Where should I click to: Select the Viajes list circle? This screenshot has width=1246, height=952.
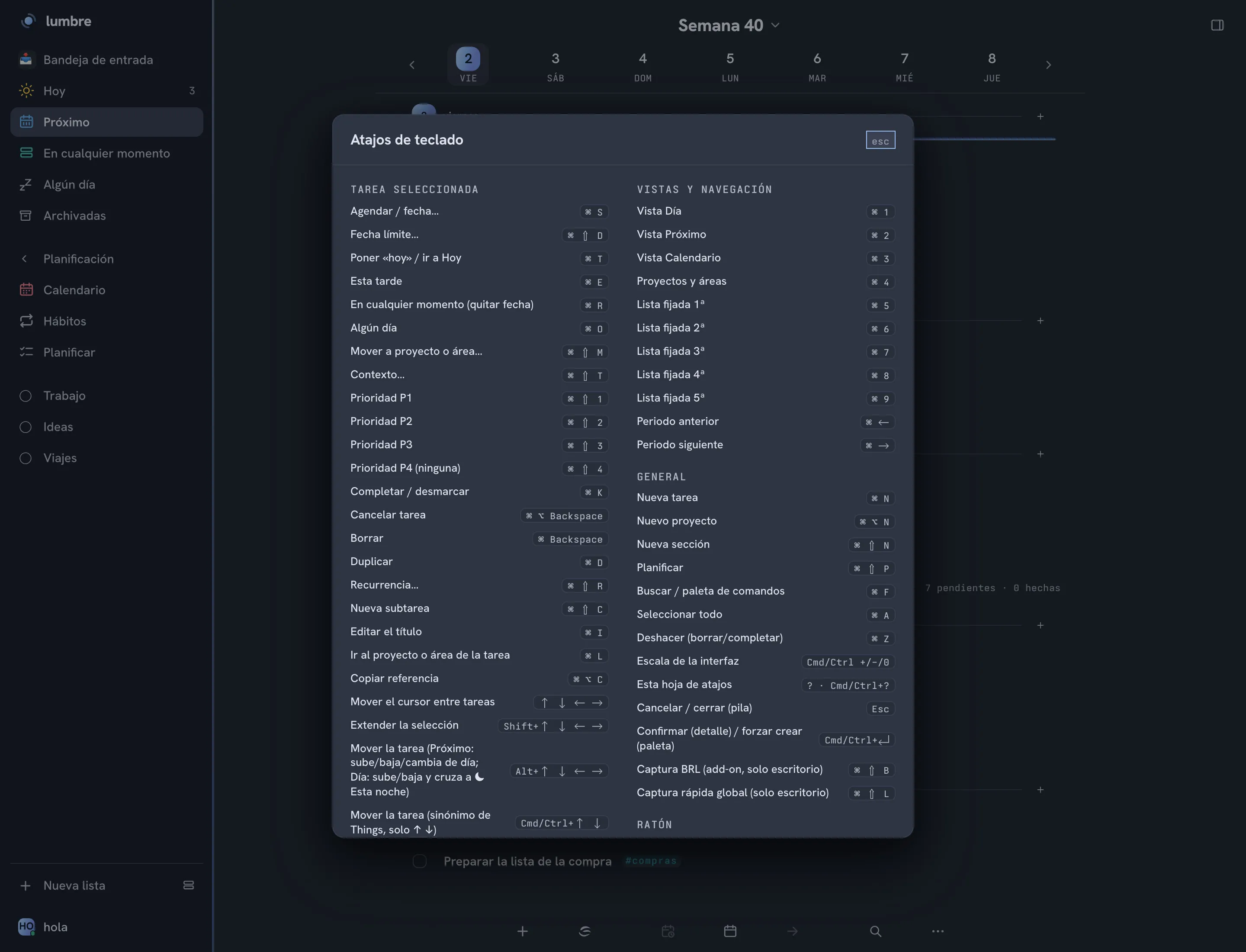pos(26,458)
